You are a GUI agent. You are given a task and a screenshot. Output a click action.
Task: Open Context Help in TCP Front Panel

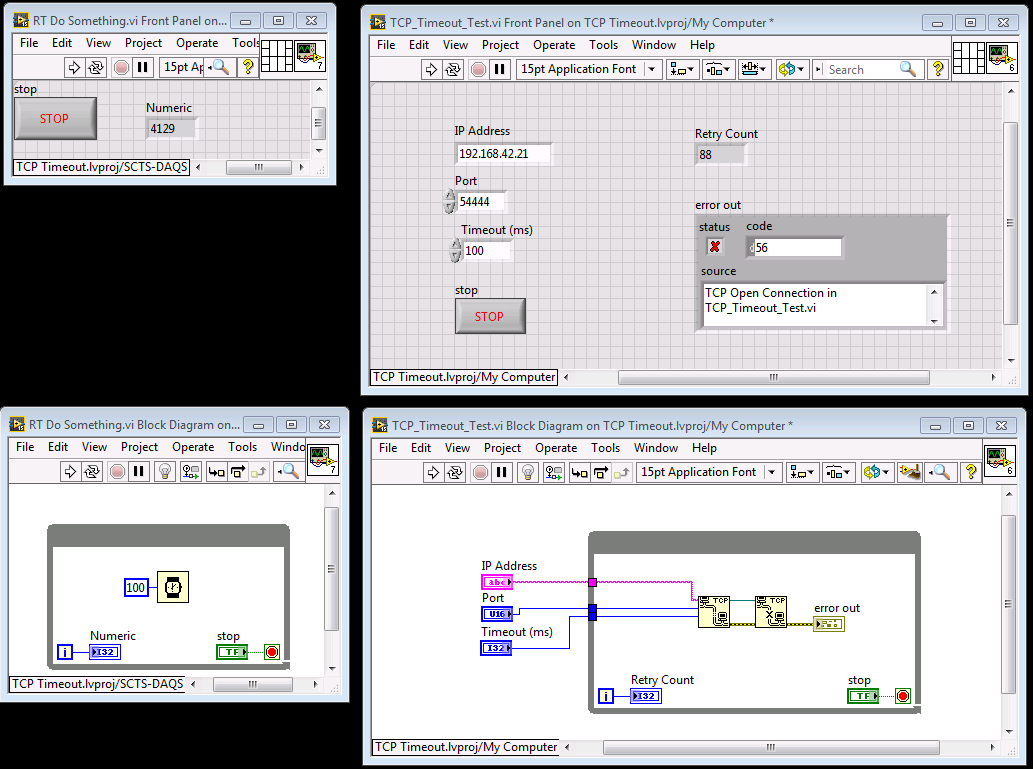pyautogui.click(x=937, y=69)
